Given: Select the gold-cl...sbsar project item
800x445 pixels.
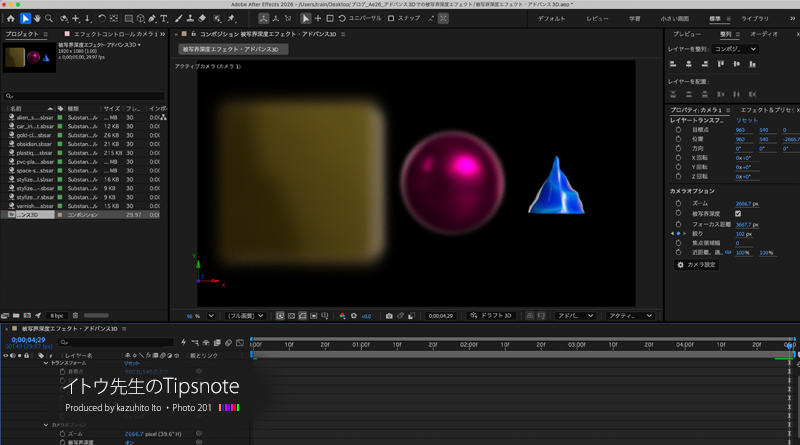Looking at the screenshot, I should pos(34,135).
